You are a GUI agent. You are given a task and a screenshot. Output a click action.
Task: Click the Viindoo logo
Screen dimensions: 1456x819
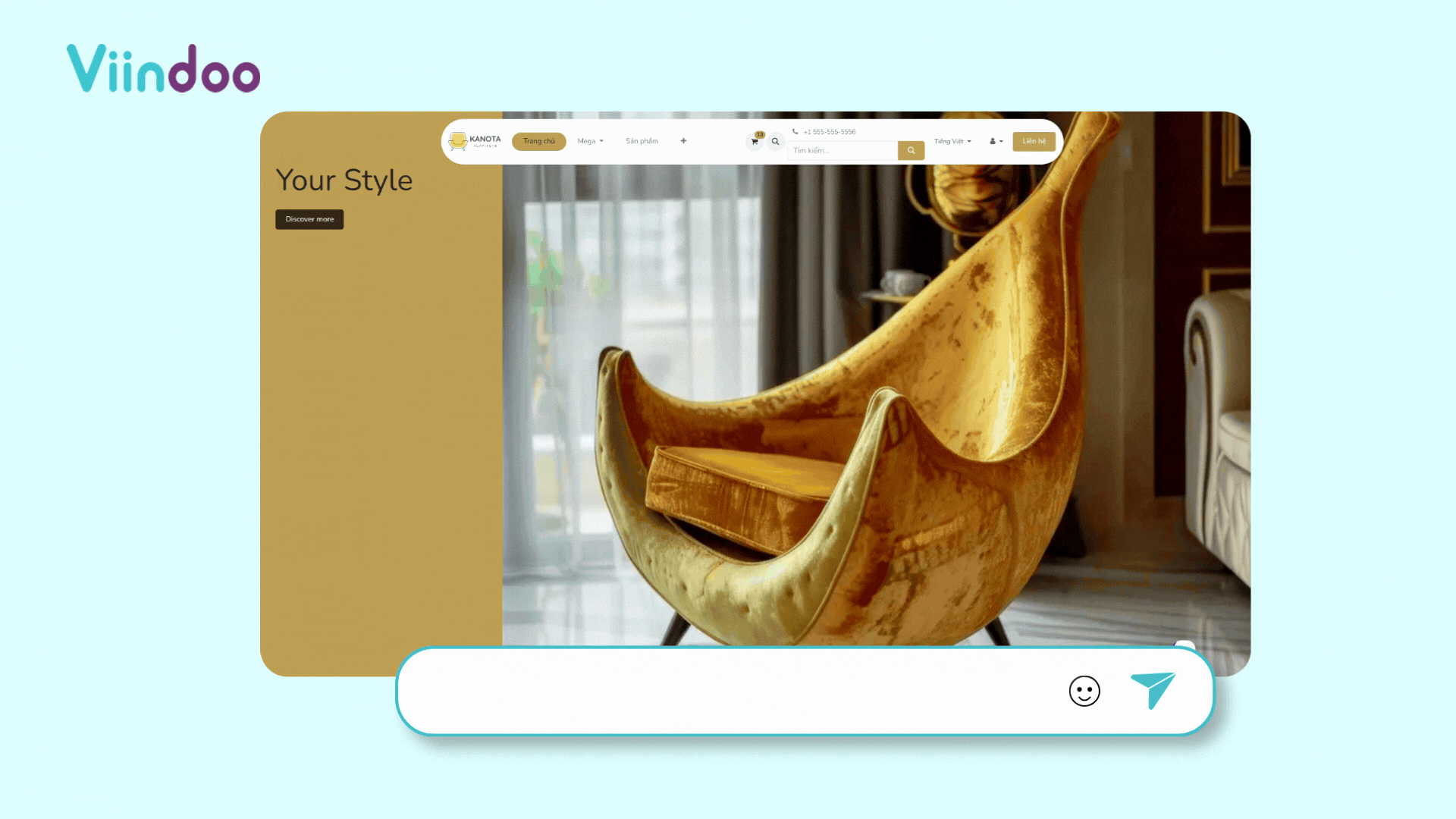click(163, 69)
